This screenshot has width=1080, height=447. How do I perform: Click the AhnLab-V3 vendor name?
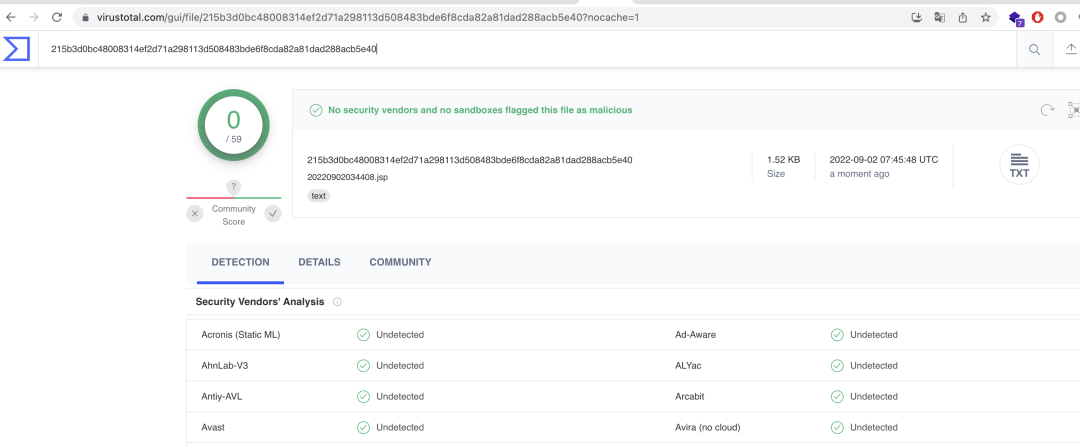(x=225, y=366)
